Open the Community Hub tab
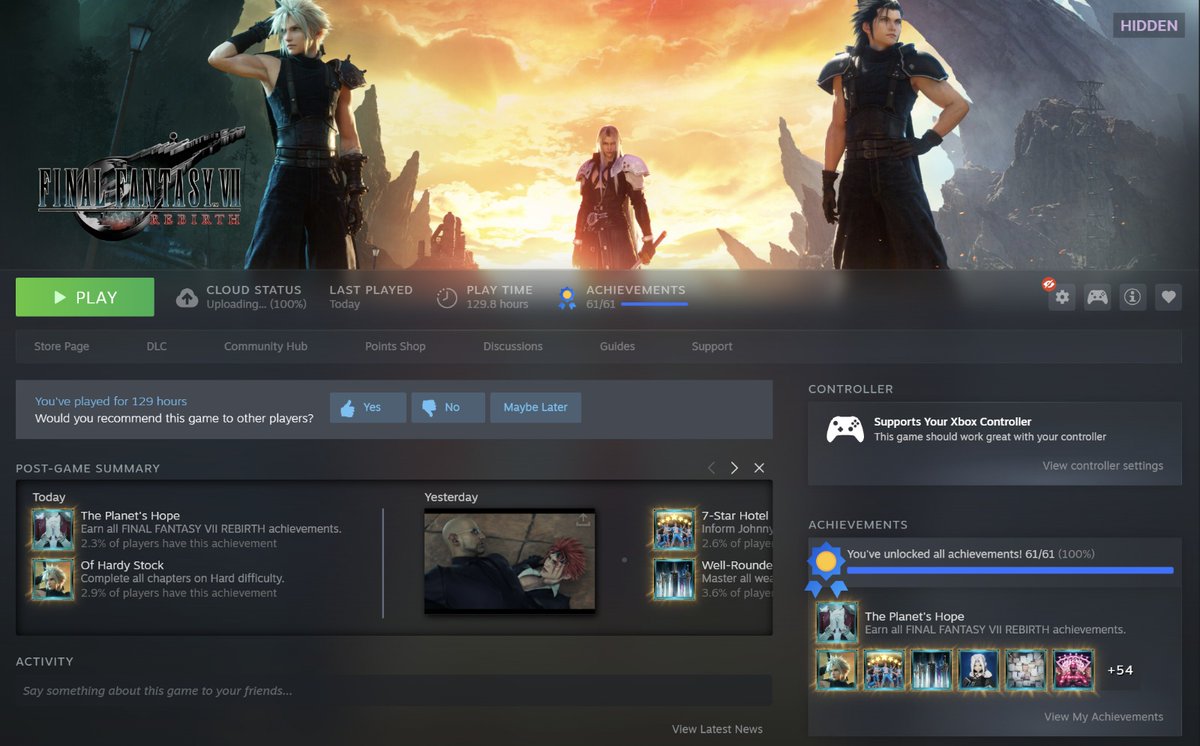The height and width of the screenshot is (746, 1200). tap(266, 346)
